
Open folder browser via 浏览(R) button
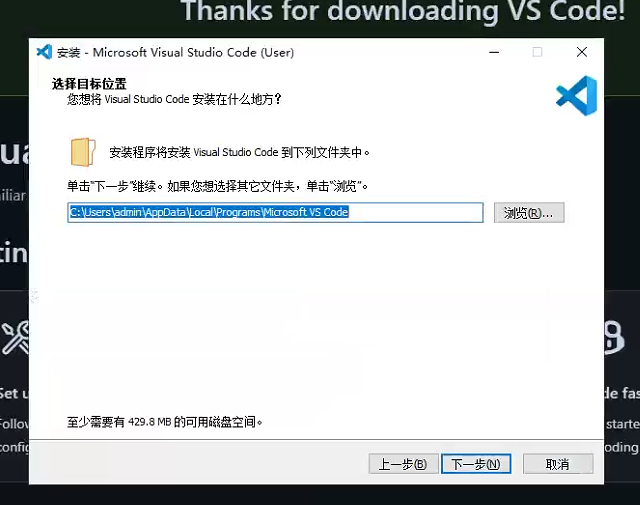tap(529, 213)
